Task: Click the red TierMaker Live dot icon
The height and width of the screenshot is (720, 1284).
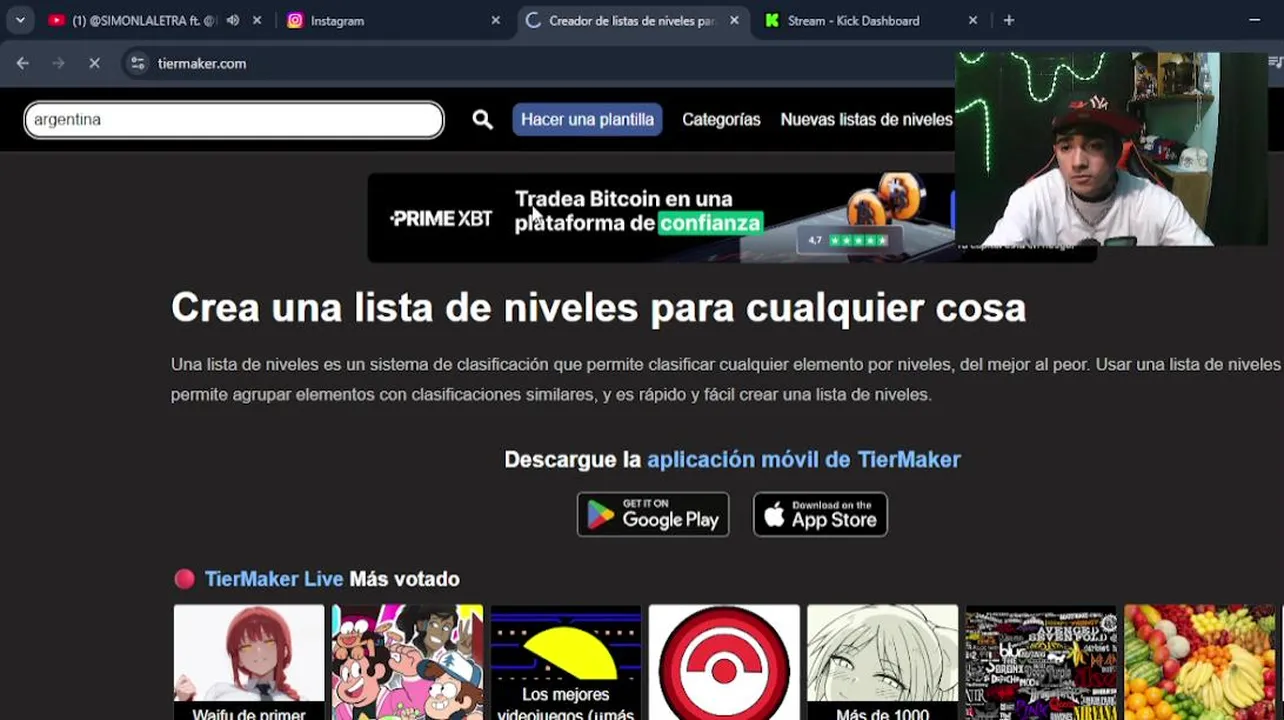Action: click(184, 579)
